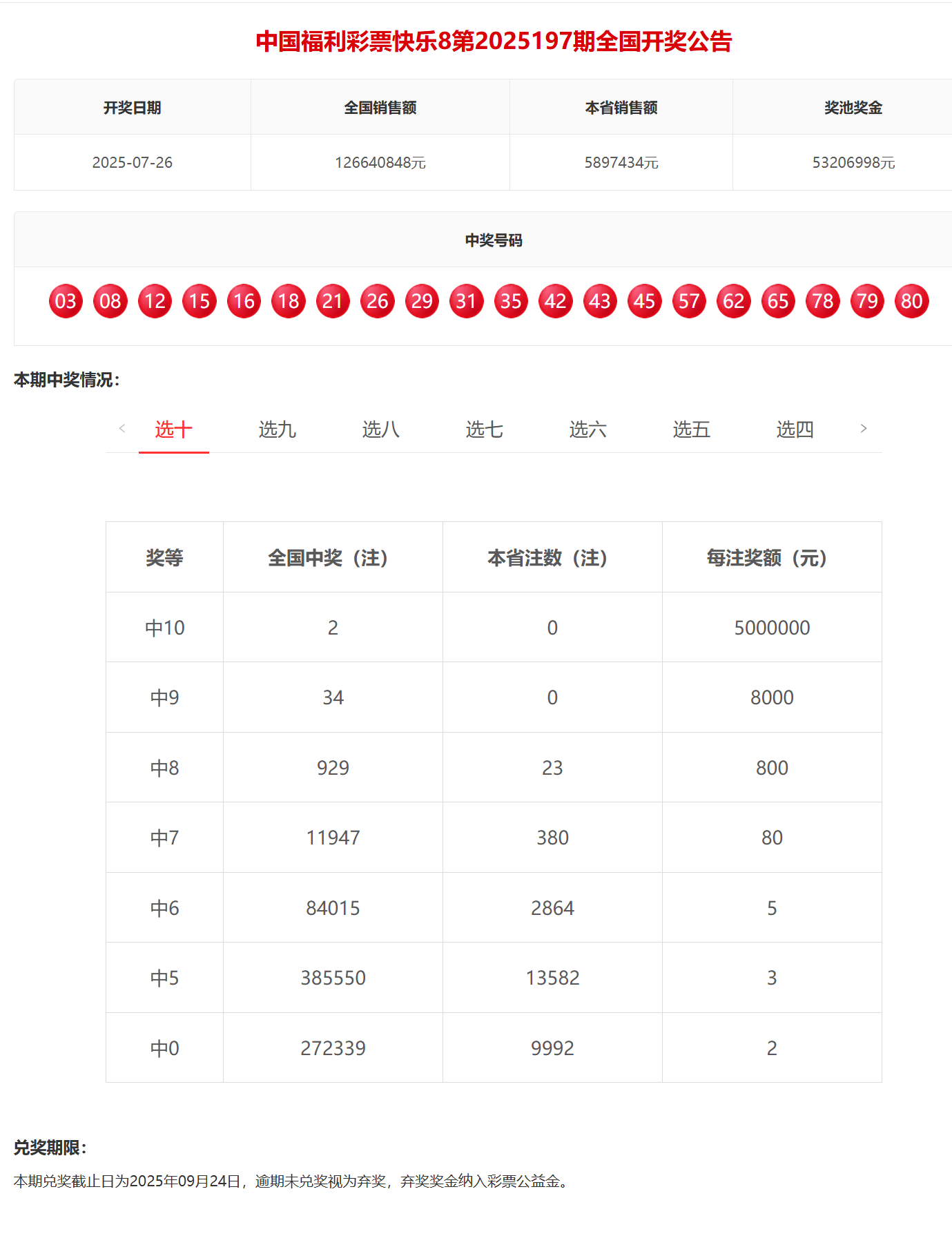Click the 全国中奖（注）column header
Viewport: 952px width, 1245px height.
click(x=333, y=557)
